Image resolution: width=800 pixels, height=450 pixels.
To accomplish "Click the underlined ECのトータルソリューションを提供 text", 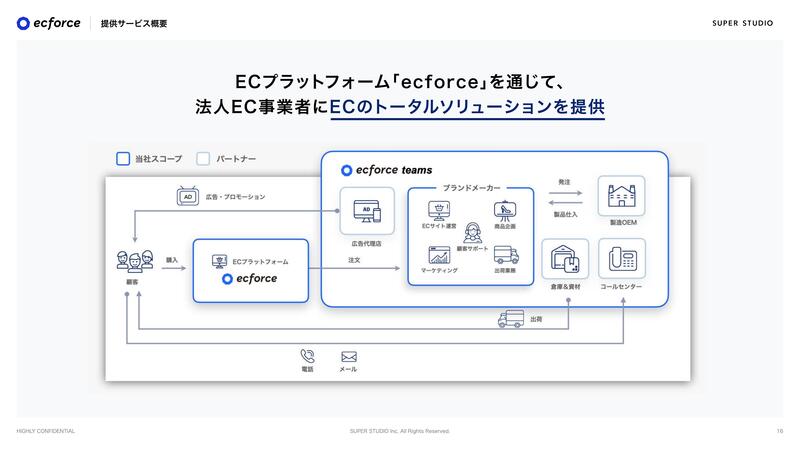I will [467, 107].
